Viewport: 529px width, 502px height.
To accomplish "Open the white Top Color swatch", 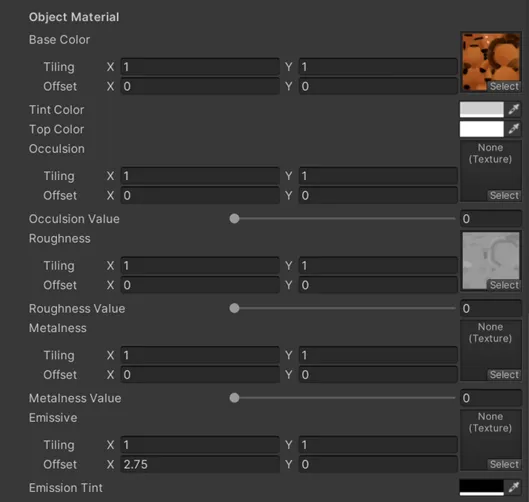I will pyautogui.click(x=481, y=129).
